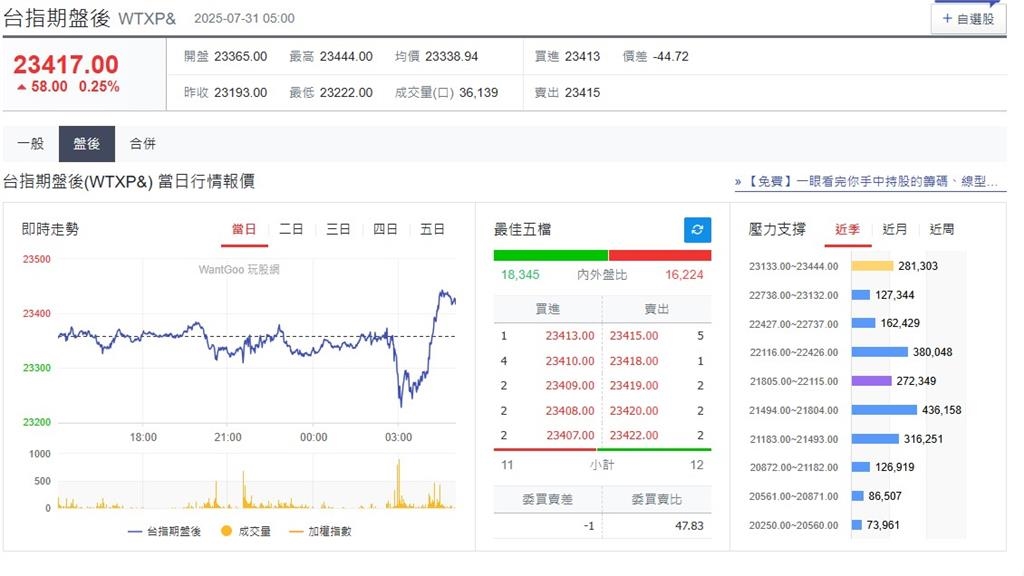
Task: Click the change value 58.00 0.25%
Action: (x=68, y=87)
